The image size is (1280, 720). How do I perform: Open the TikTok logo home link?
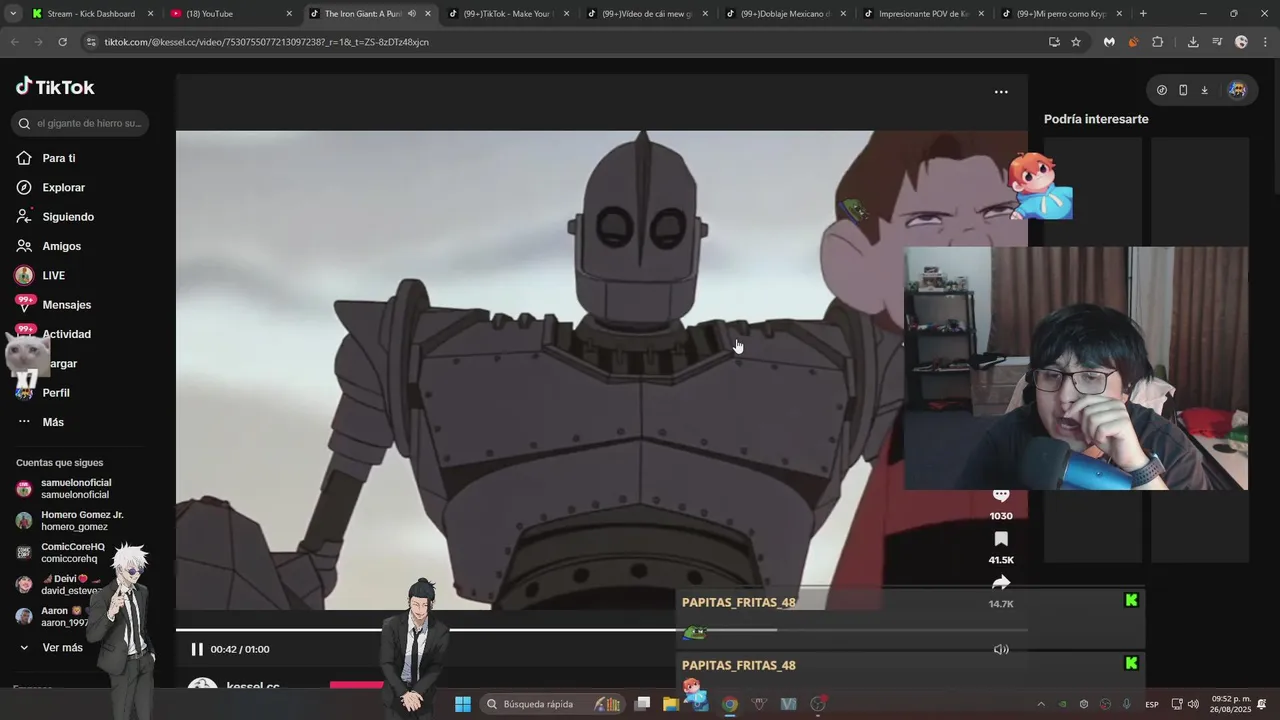55,87
